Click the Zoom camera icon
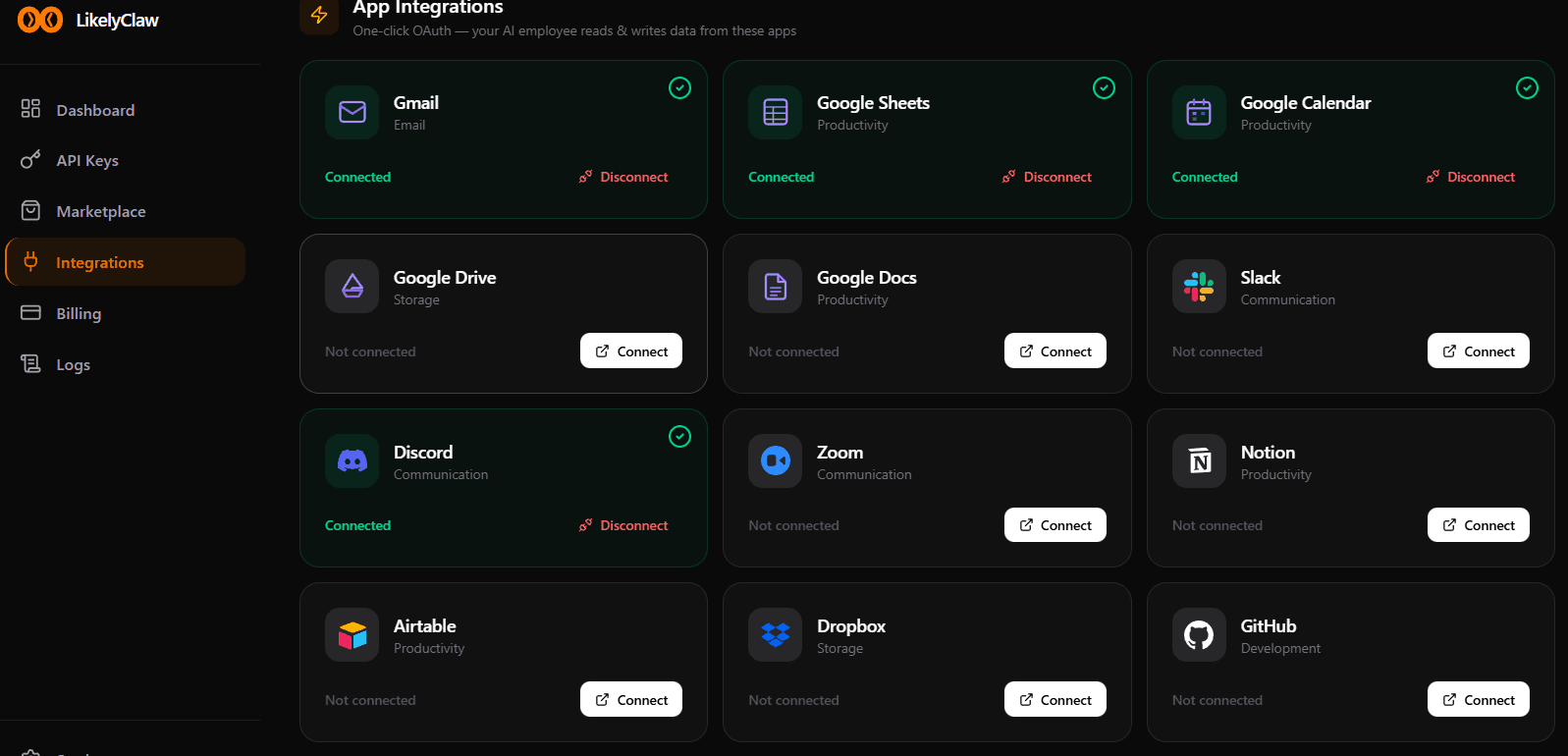The image size is (1568, 756). [775, 460]
